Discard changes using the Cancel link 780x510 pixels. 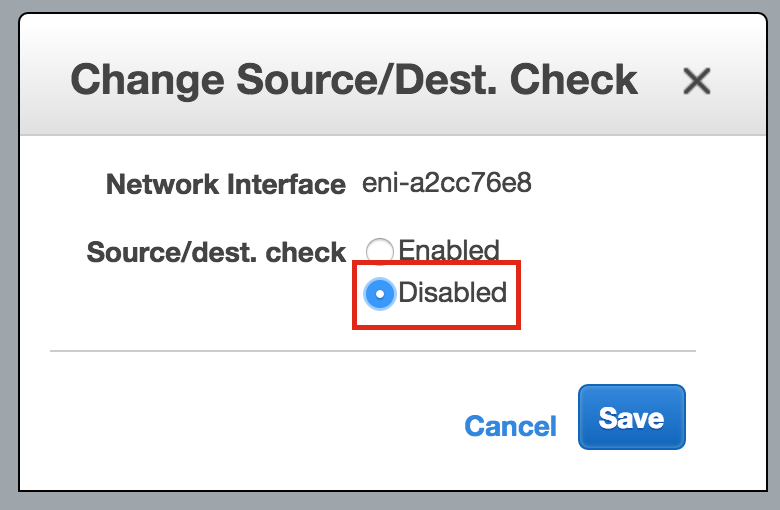pos(510,426)
